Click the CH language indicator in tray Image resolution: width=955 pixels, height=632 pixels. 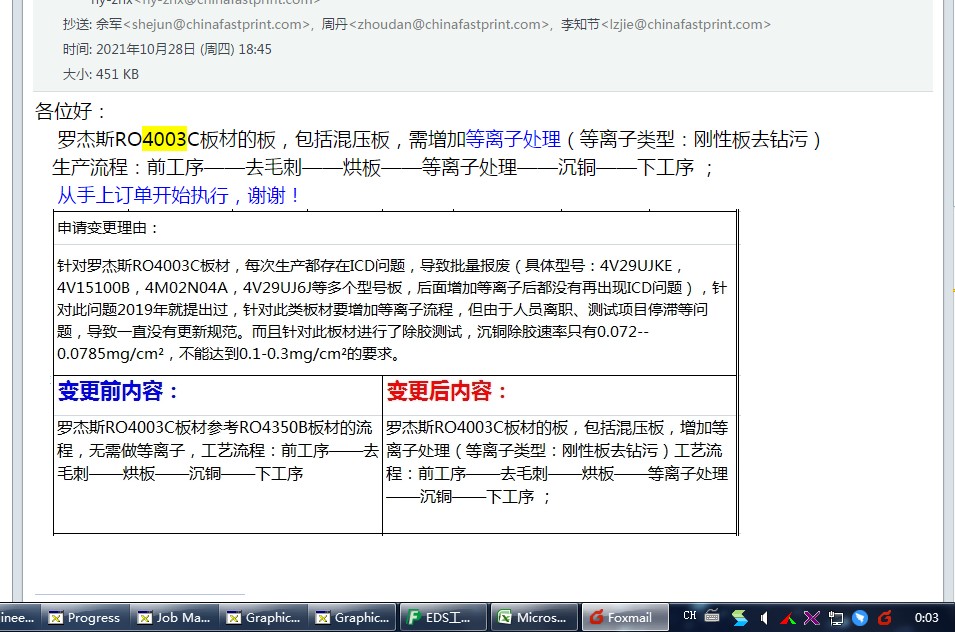(x=689, y=616)
